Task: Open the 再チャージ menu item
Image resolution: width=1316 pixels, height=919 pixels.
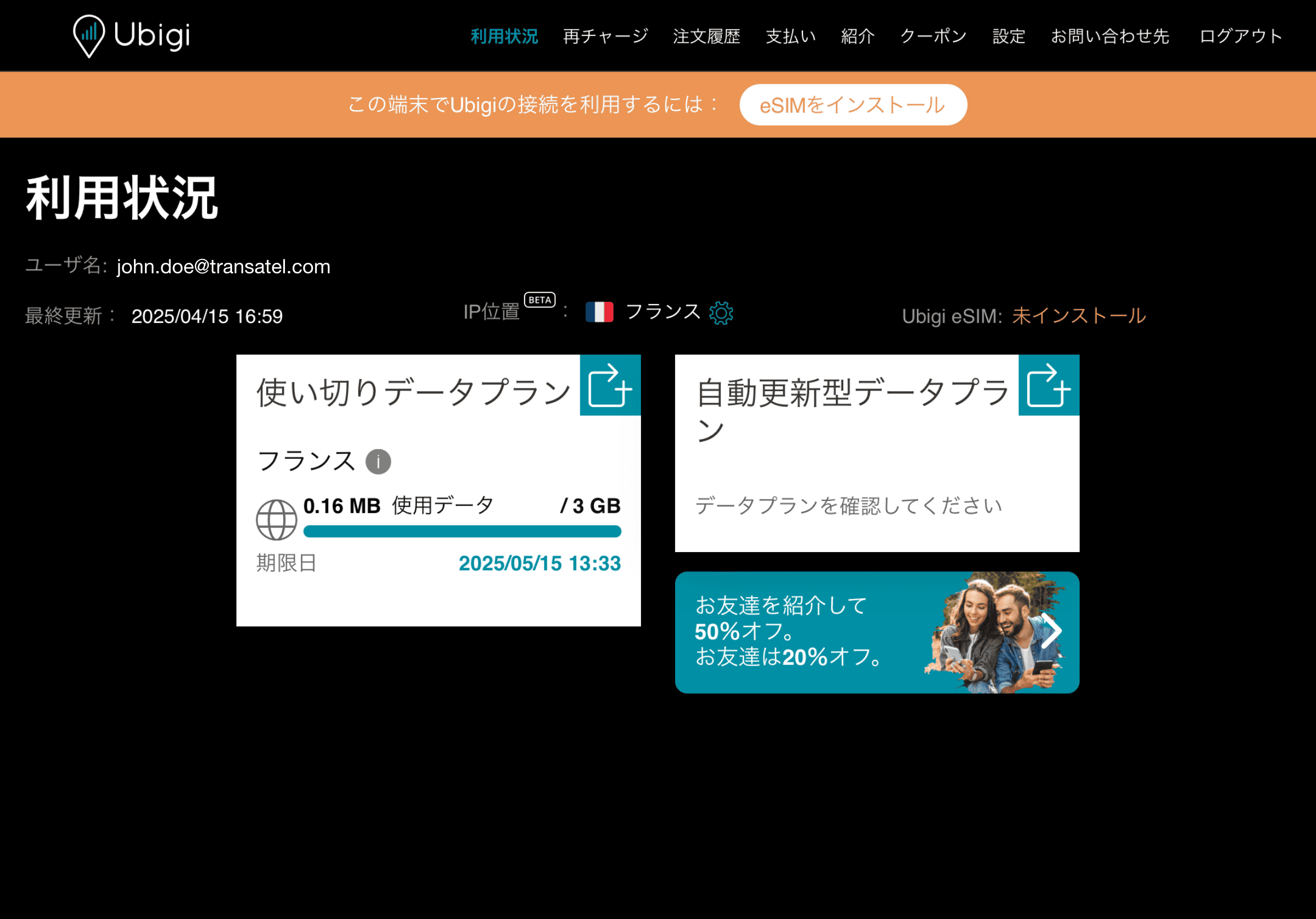Action: tap(605, 37)
